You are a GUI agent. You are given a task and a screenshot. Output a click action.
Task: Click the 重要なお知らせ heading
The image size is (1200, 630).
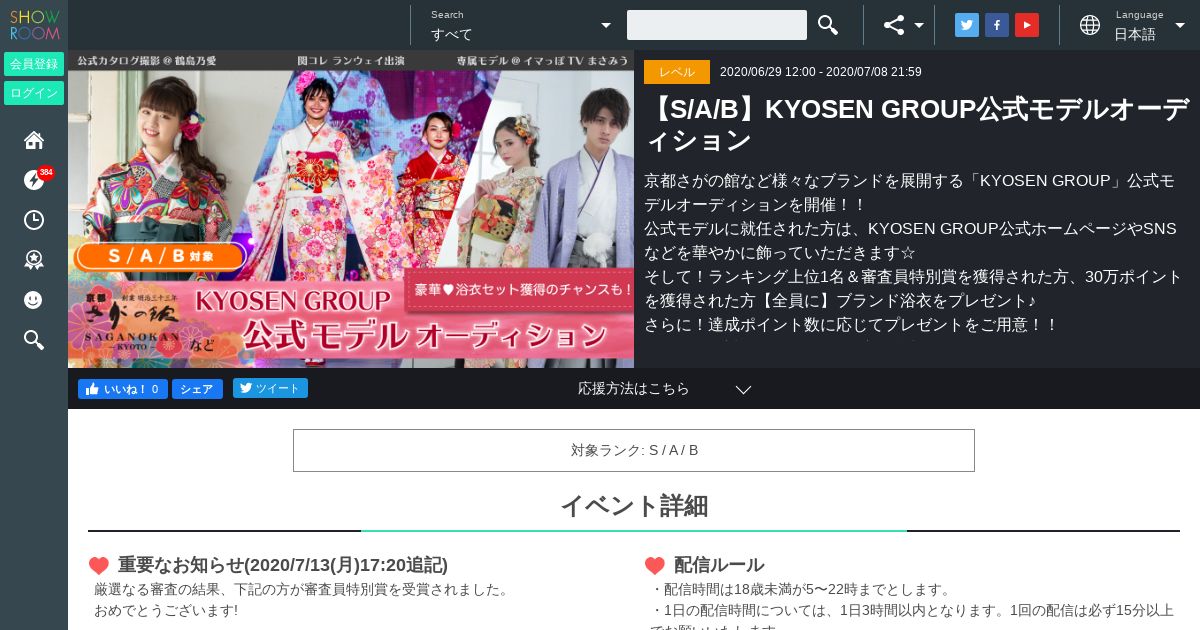tap(283, 565)
